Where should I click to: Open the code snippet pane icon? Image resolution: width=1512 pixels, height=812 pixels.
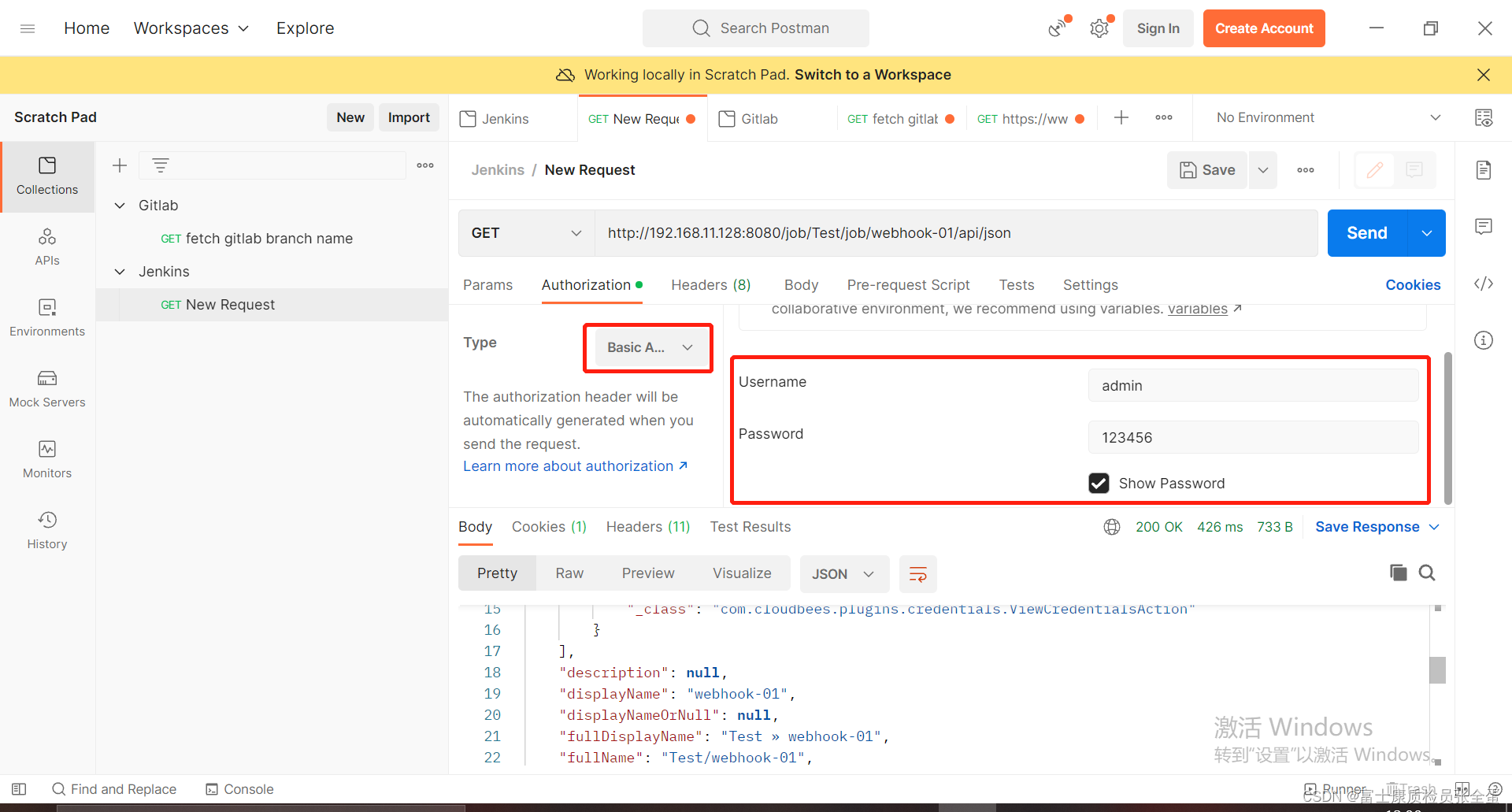click(x=1484, y=284)
